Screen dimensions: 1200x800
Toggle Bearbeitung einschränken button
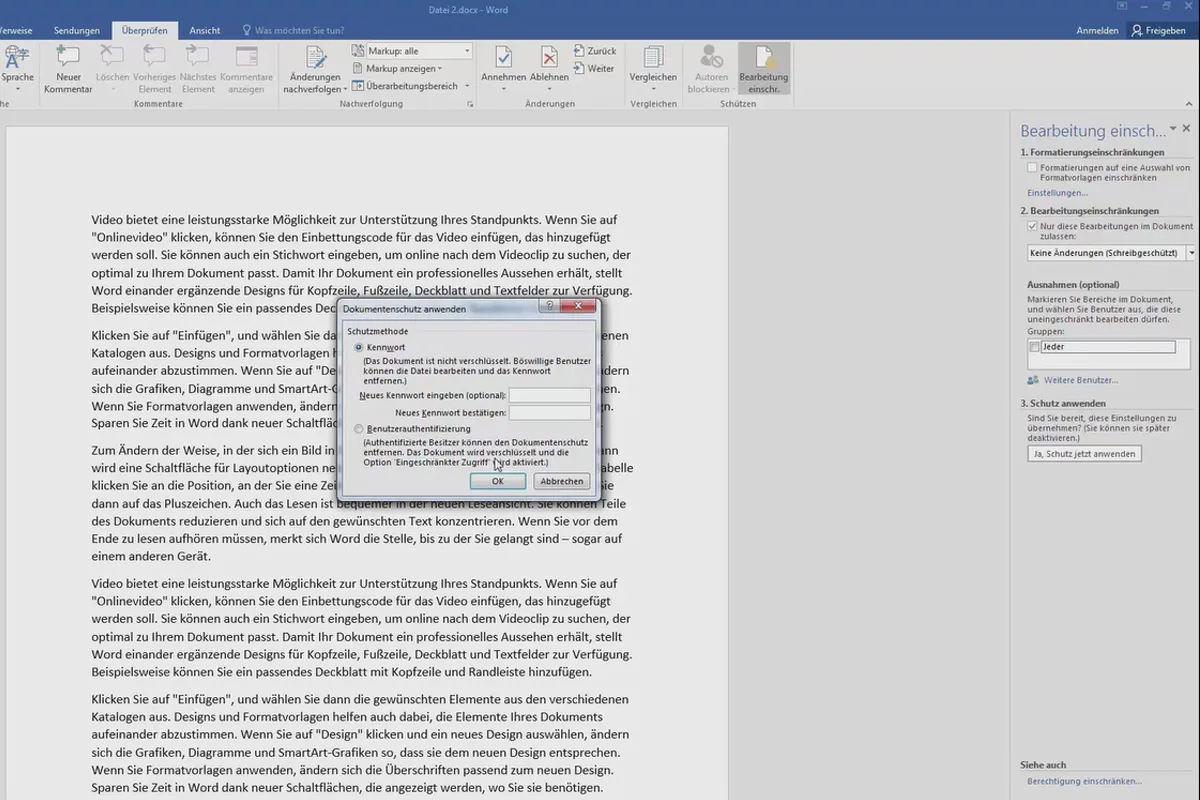[x=764, y=69]
